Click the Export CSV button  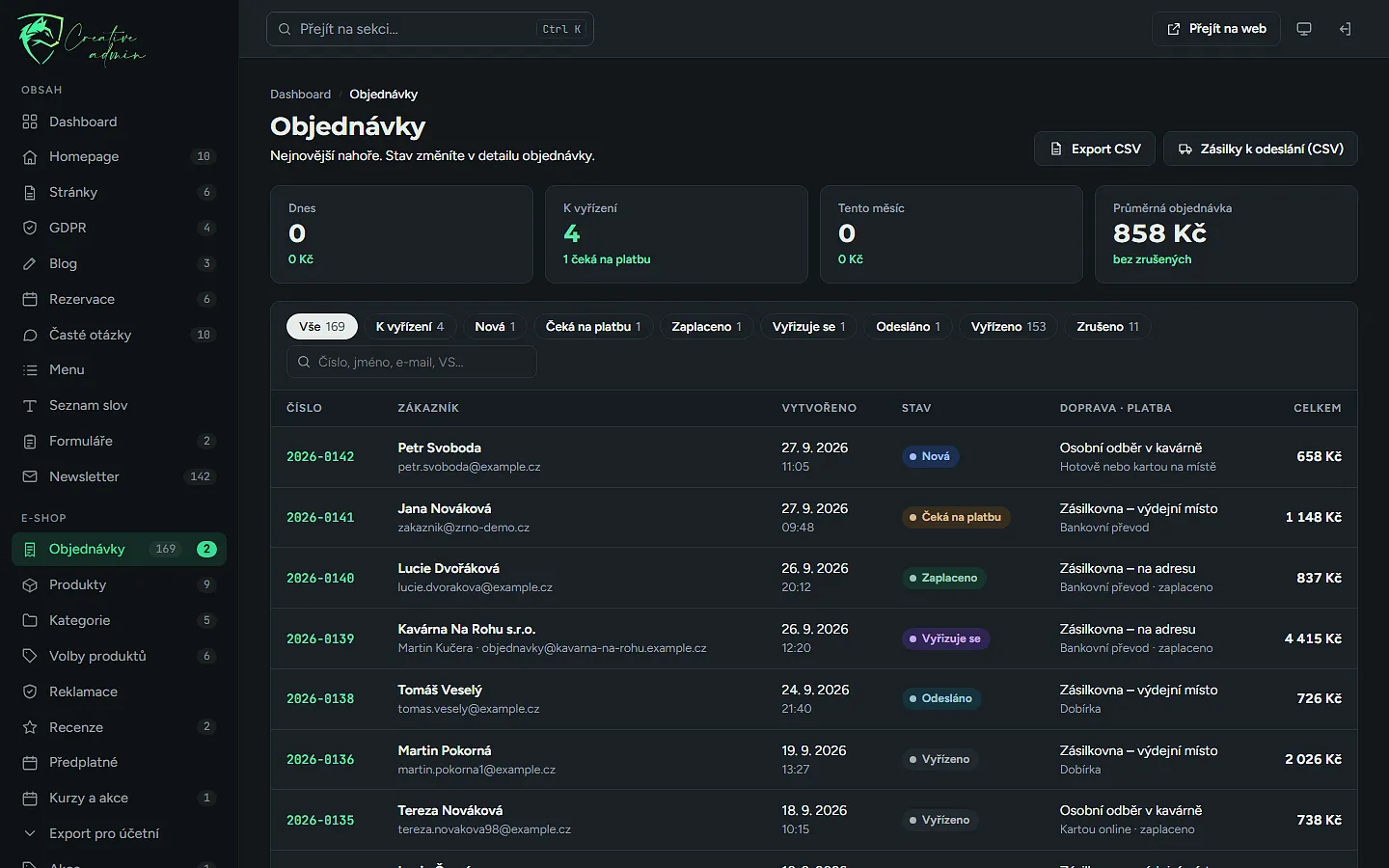[1095, 149]
